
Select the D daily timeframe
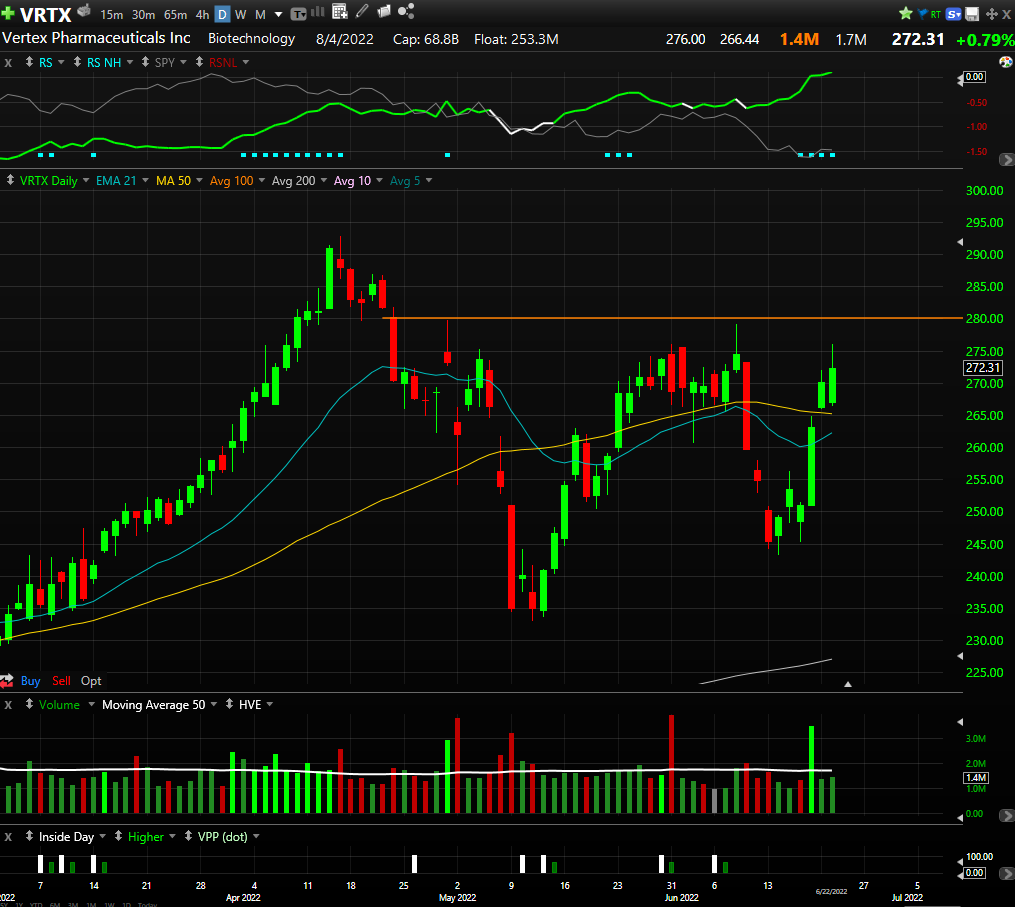(222, 14)
